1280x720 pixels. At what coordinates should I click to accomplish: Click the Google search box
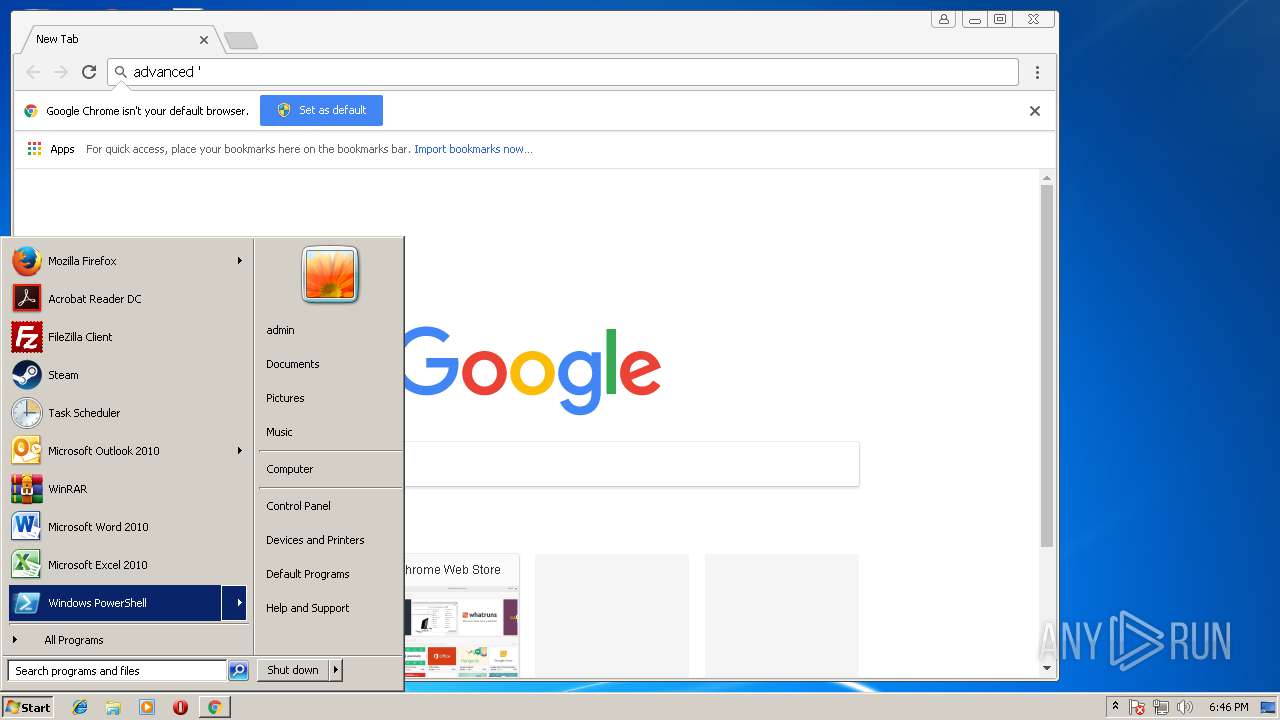[x=630, y=464]
